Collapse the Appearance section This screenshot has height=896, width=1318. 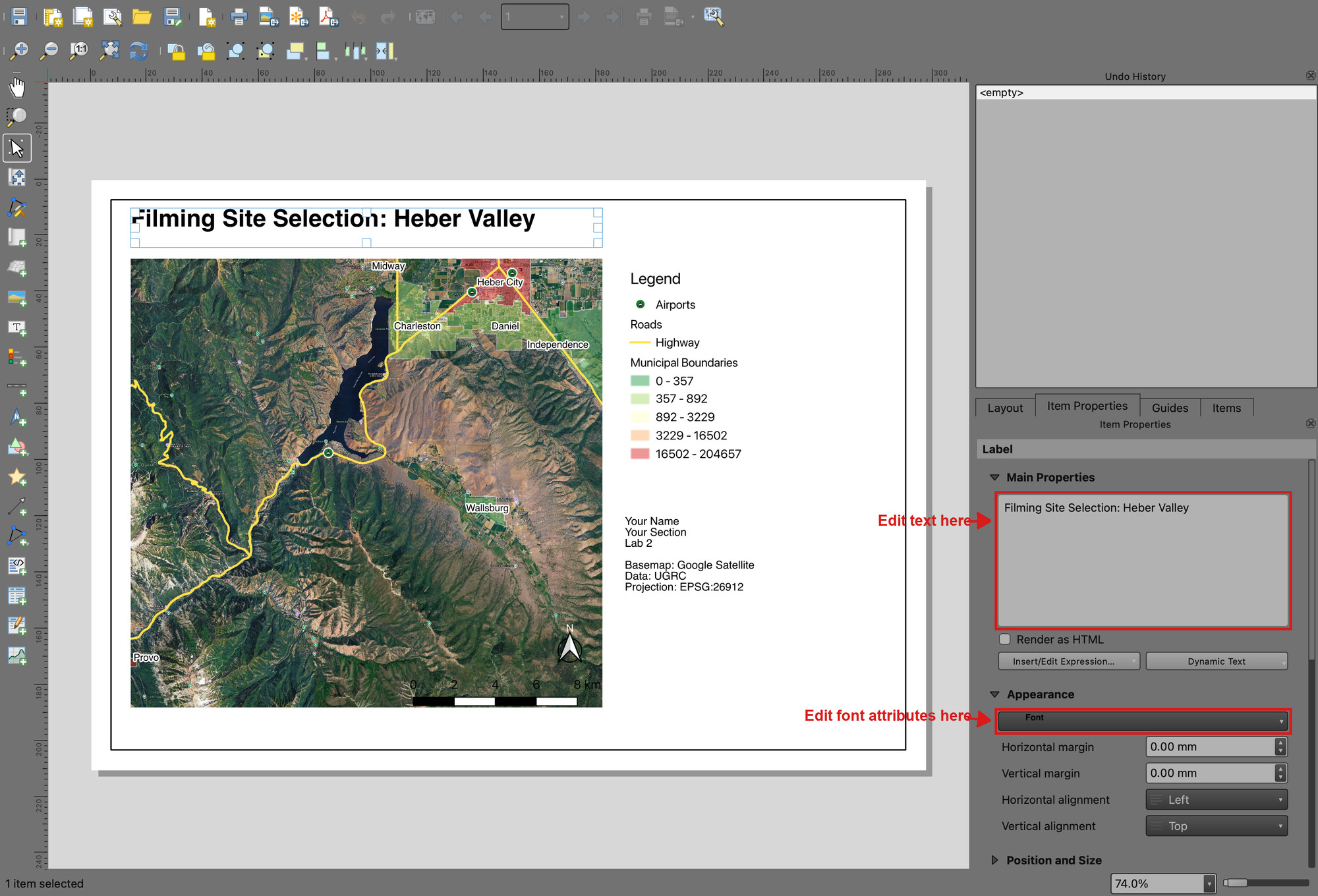[995, 694]
